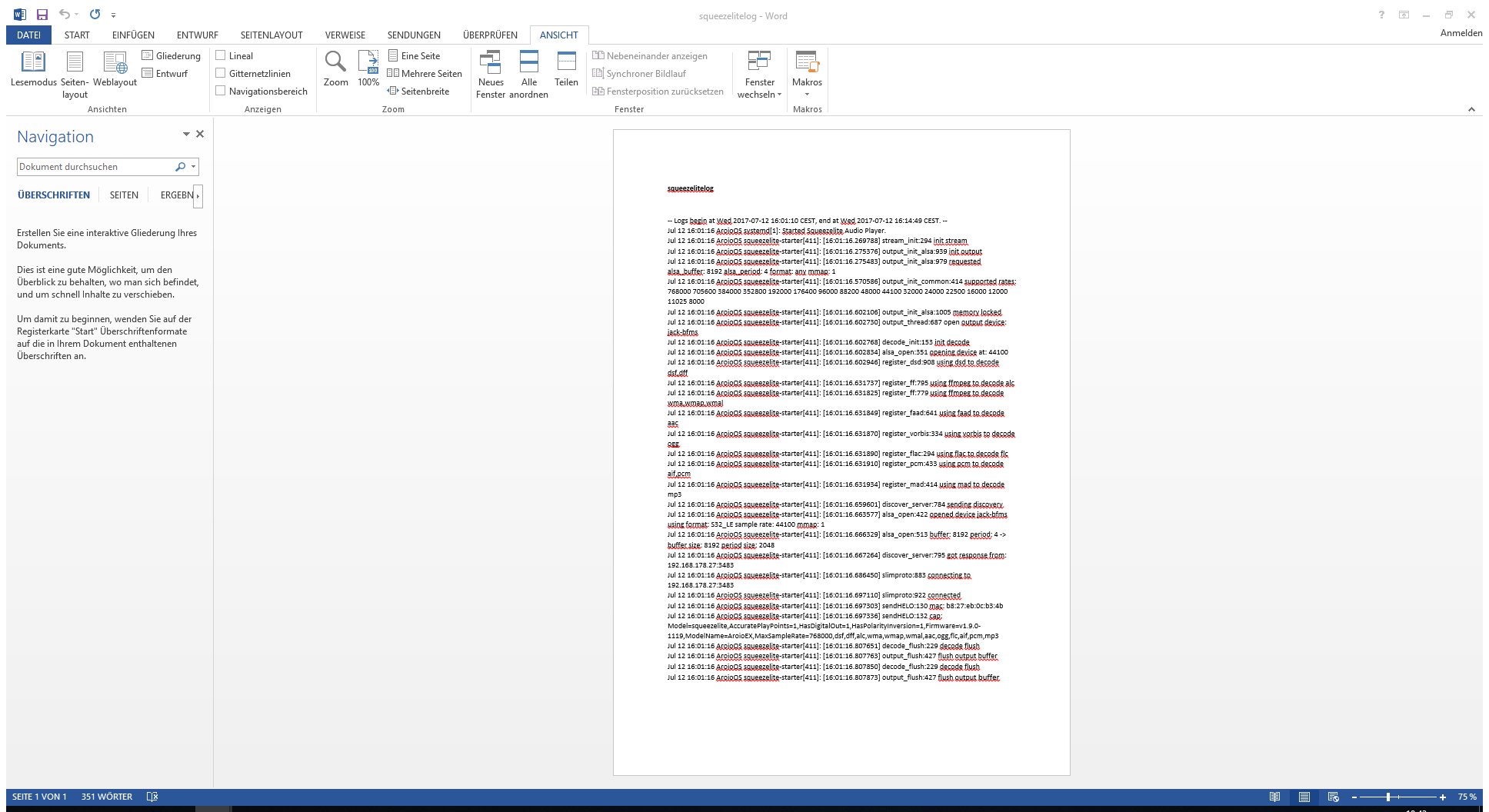Open Neues Fenster
The width and height of the screenshot is (1489, 812).
(491, 75)
